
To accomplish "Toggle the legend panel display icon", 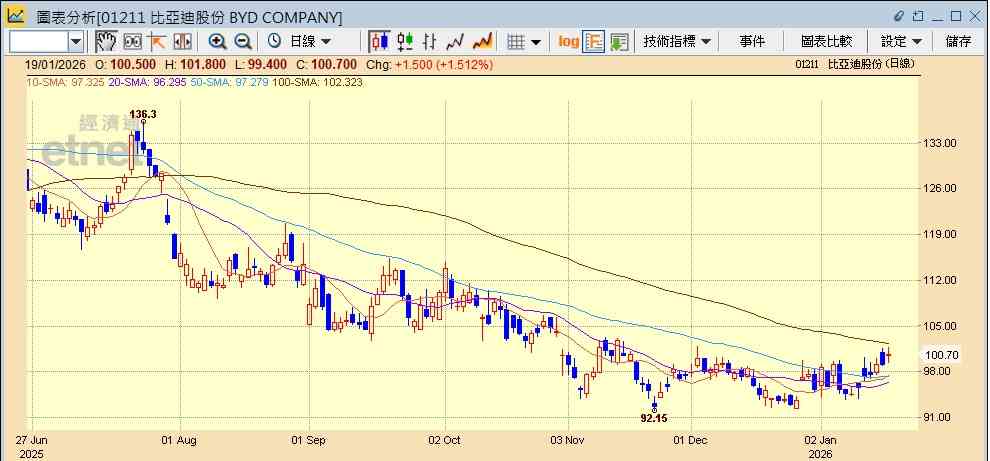I will point(593,42).
